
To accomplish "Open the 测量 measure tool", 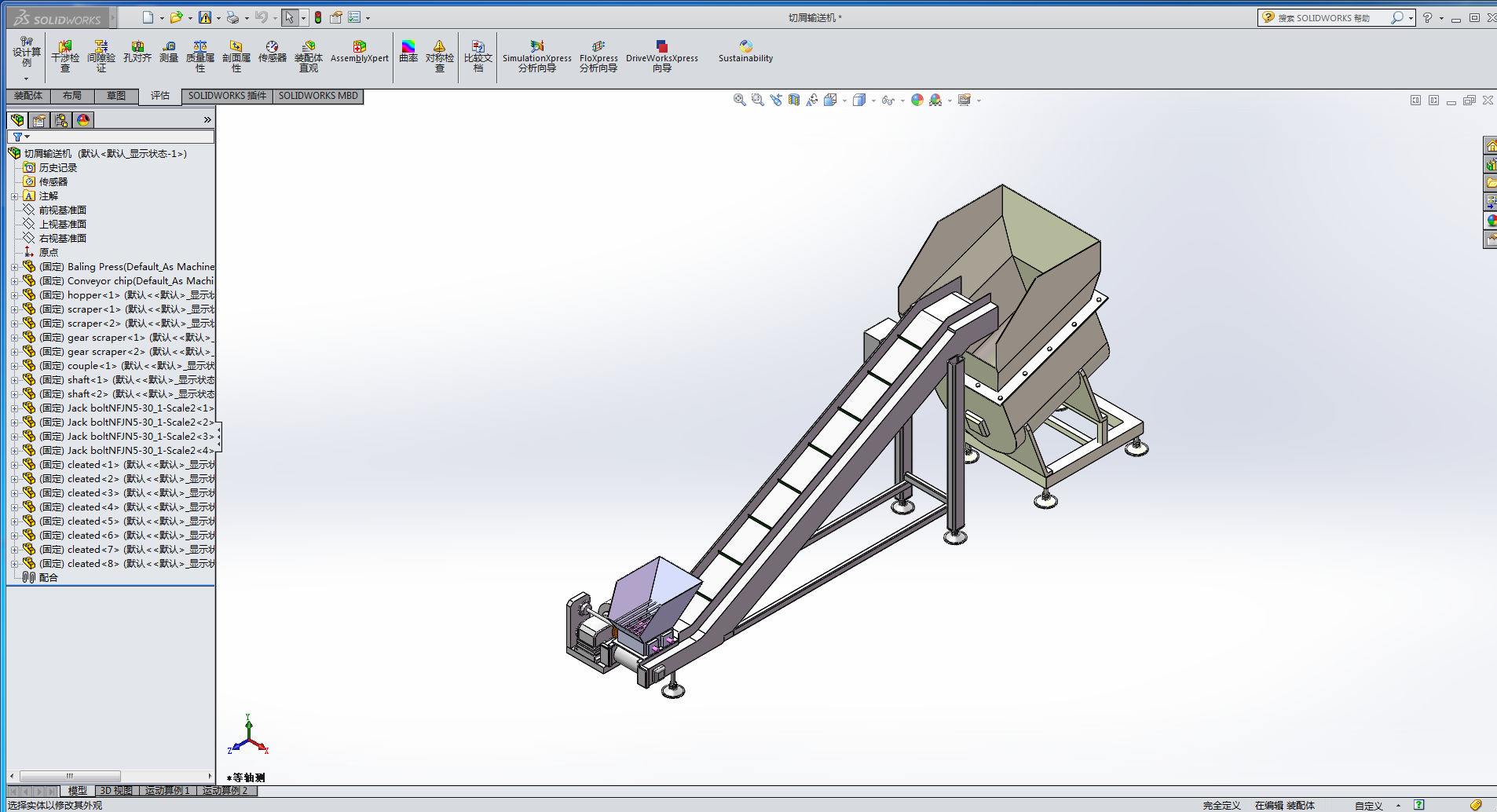I will click(x=169, y=52).
